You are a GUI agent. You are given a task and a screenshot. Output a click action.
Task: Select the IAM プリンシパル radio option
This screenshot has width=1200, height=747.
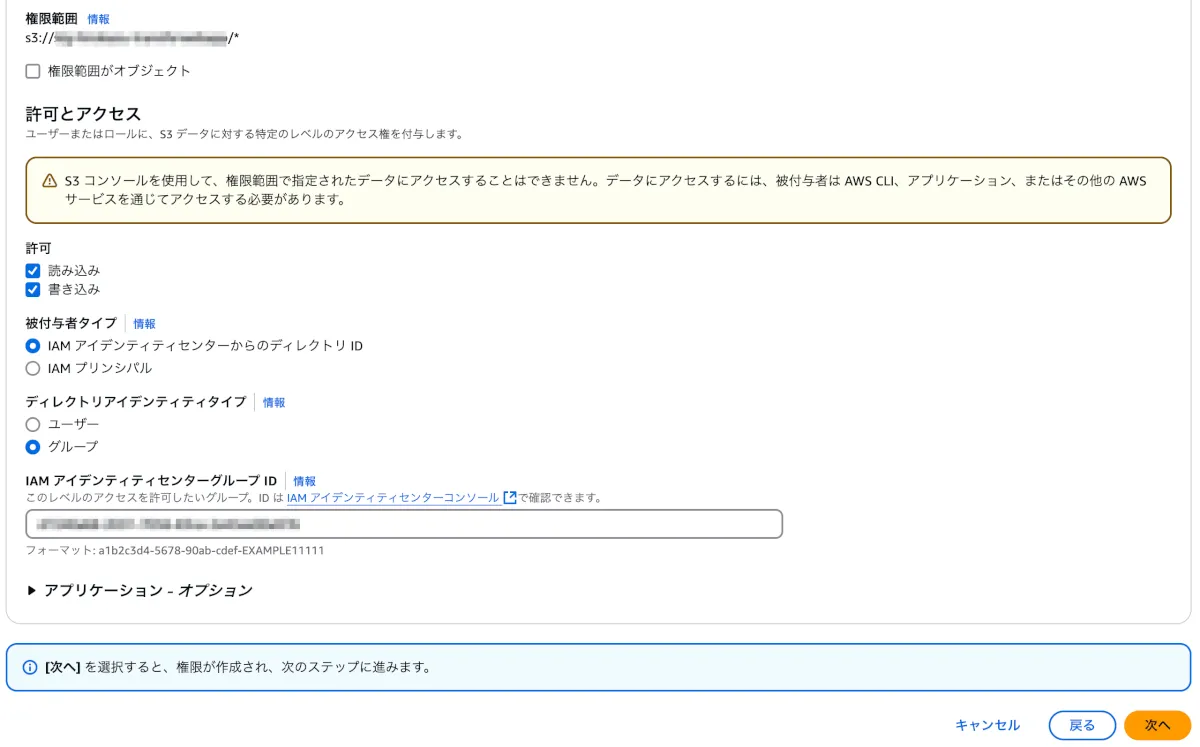click(33, 368)
